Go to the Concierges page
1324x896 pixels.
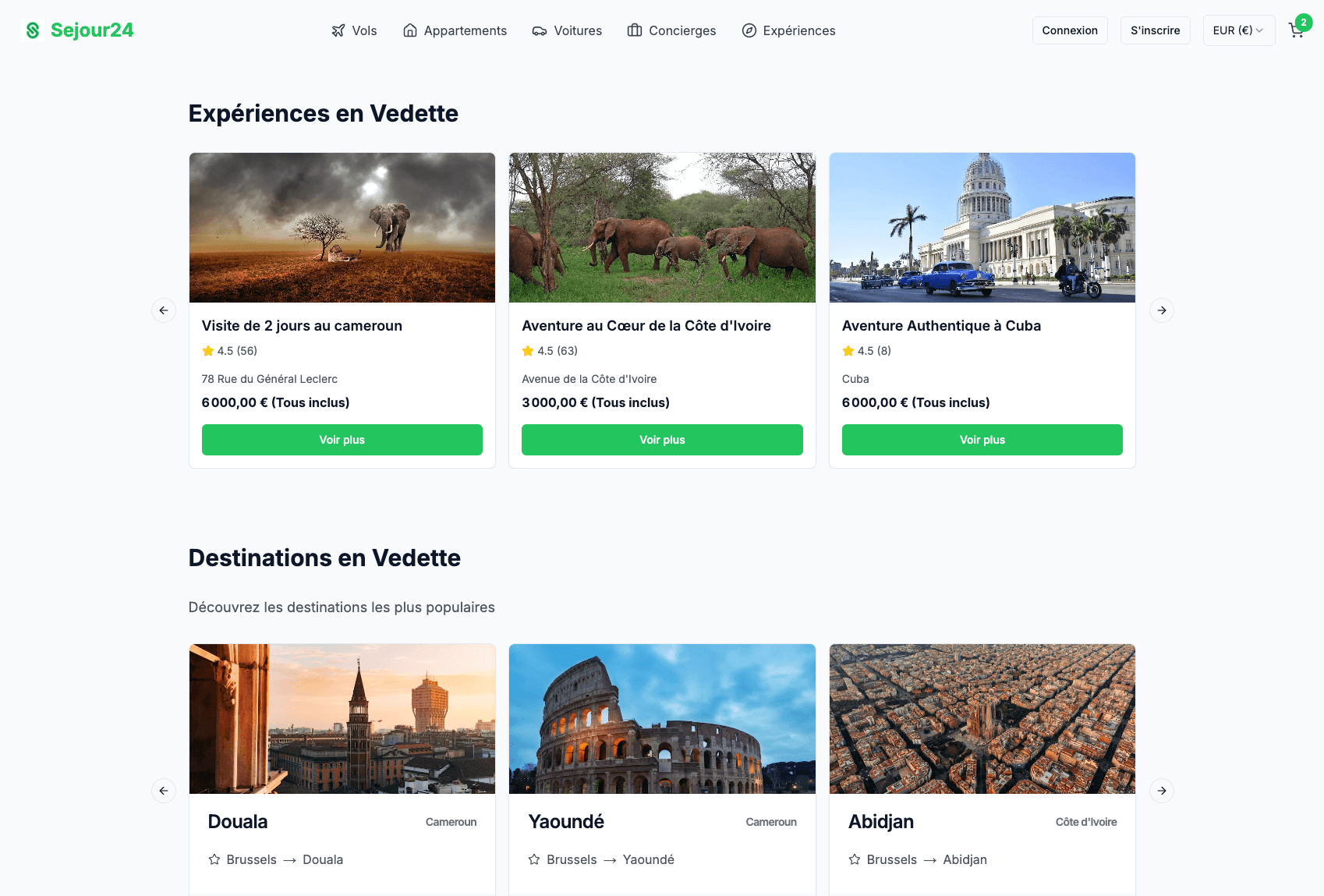[671, 30]
